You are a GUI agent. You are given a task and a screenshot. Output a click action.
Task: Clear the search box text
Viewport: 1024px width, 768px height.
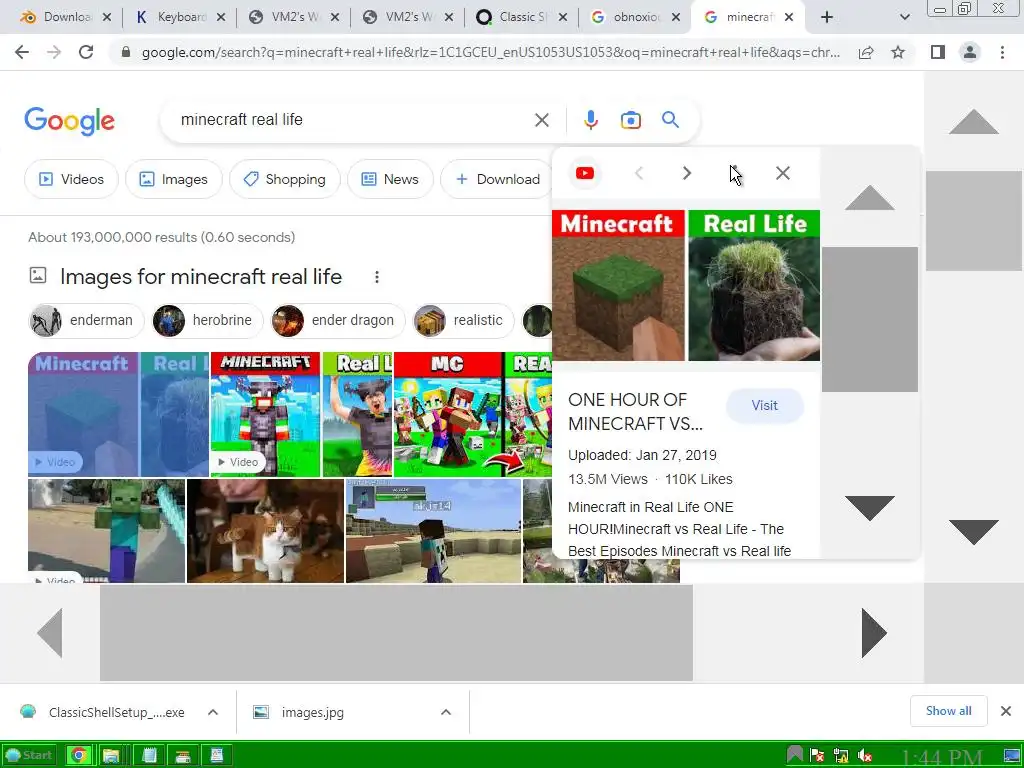[x=541, y=120]
